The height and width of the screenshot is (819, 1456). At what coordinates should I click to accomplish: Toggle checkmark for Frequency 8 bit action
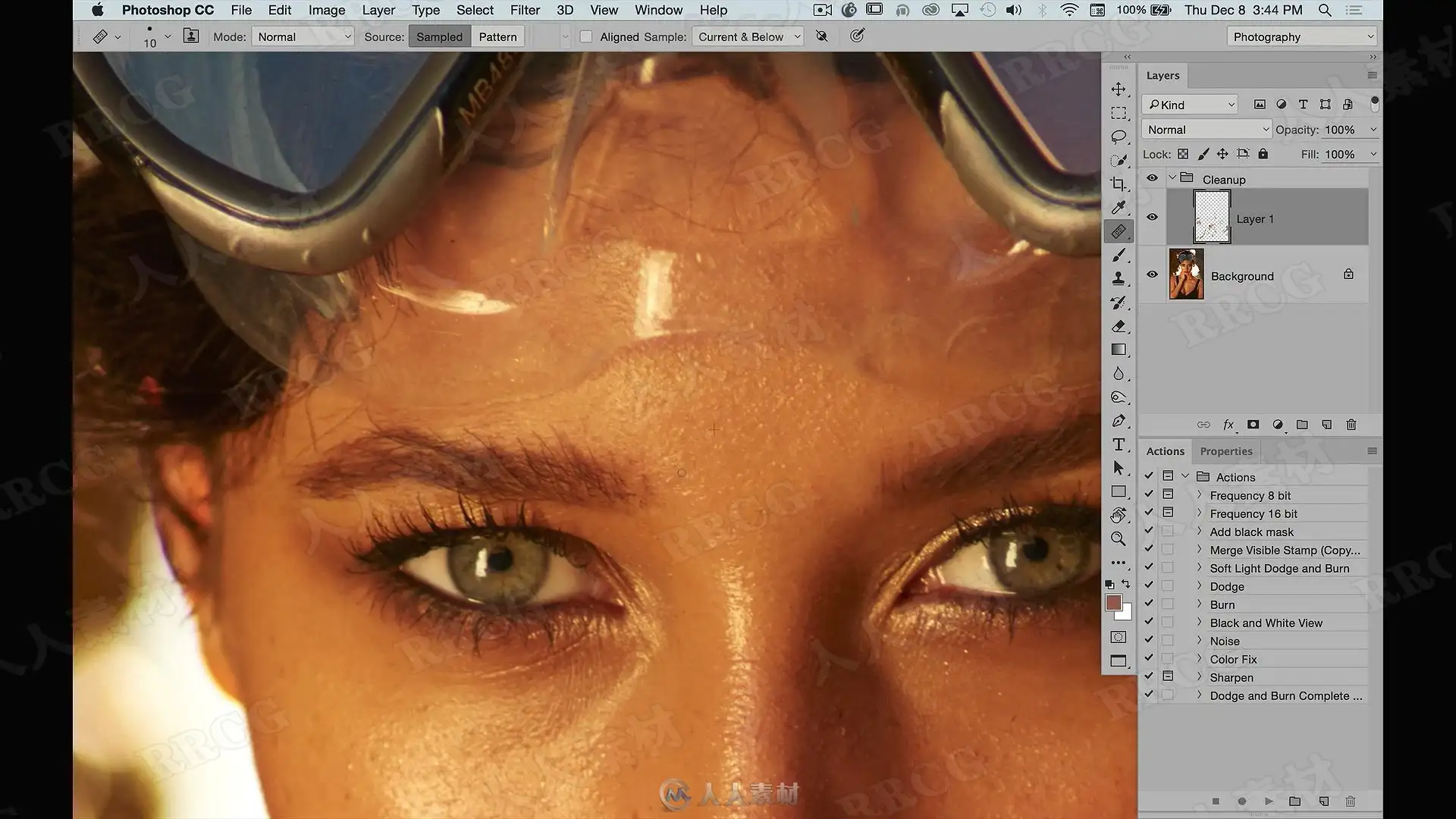(1149, 494)
